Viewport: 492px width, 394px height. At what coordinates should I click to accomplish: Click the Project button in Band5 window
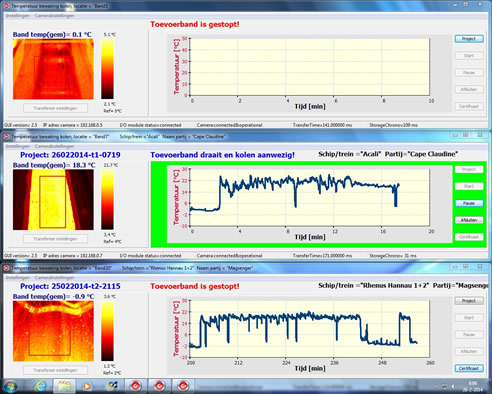click(x=469, y=39)
